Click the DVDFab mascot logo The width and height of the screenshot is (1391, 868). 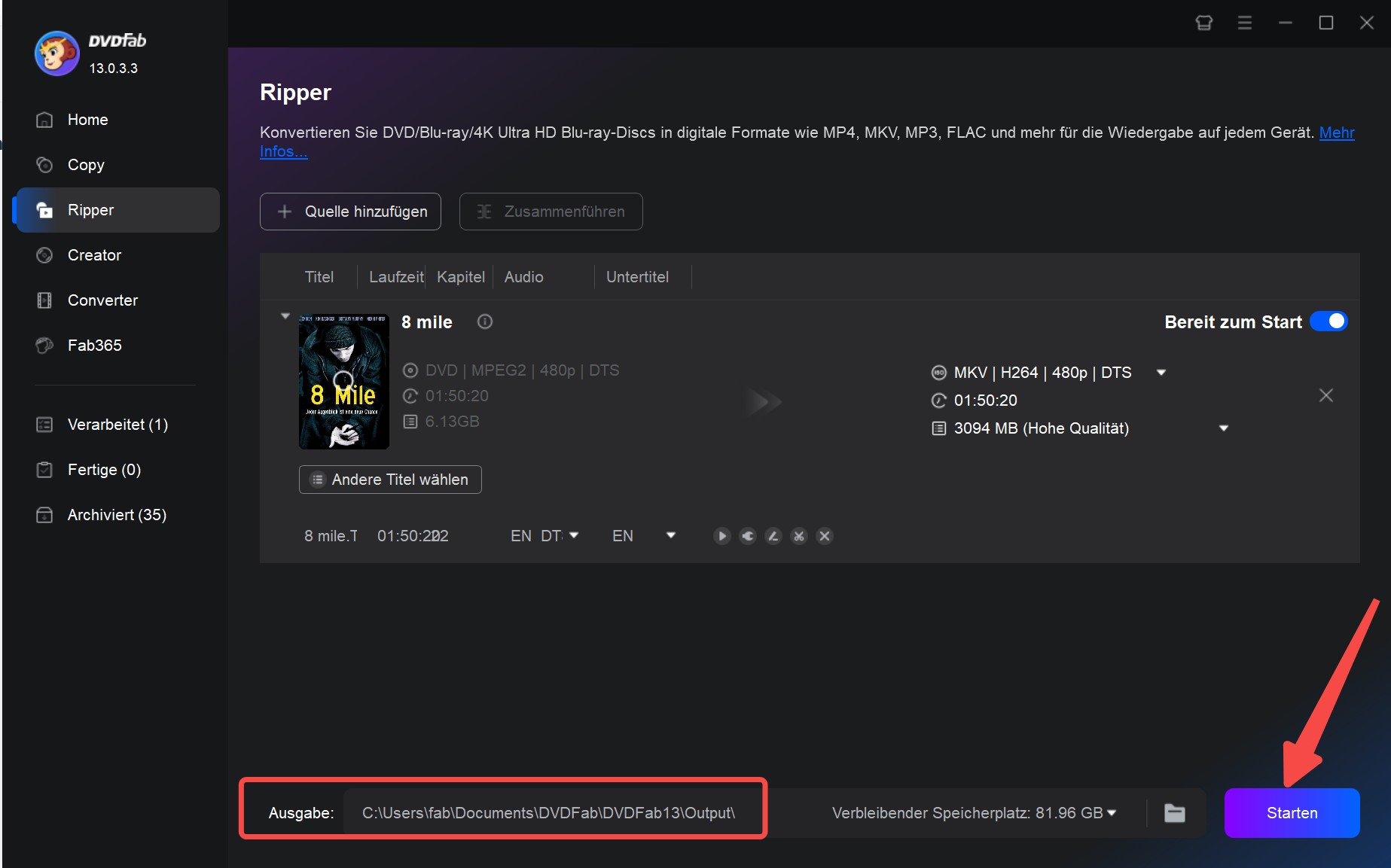click(56, 53)
